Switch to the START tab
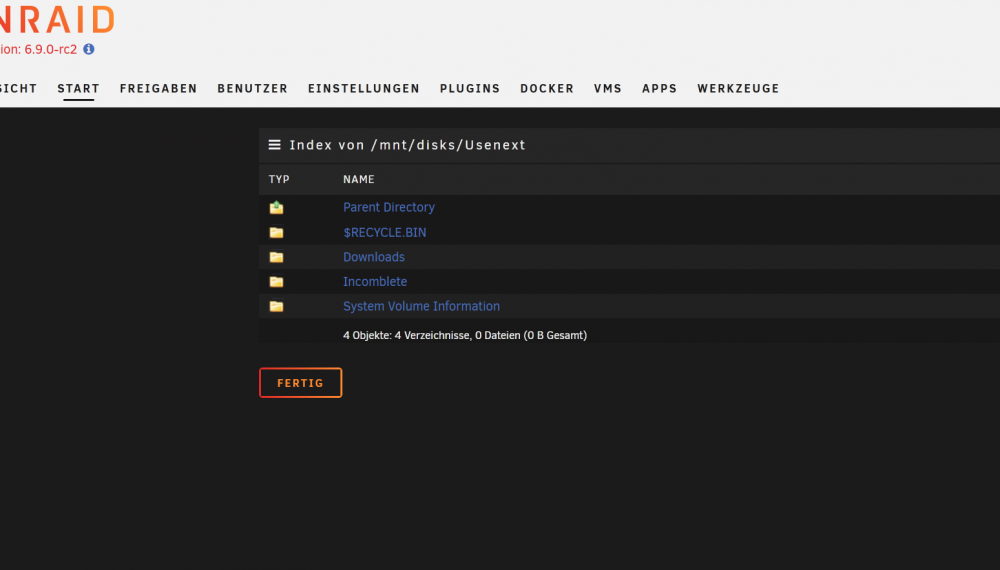Viewport: 1000px width, 570px height. click(x=78, y=89)
